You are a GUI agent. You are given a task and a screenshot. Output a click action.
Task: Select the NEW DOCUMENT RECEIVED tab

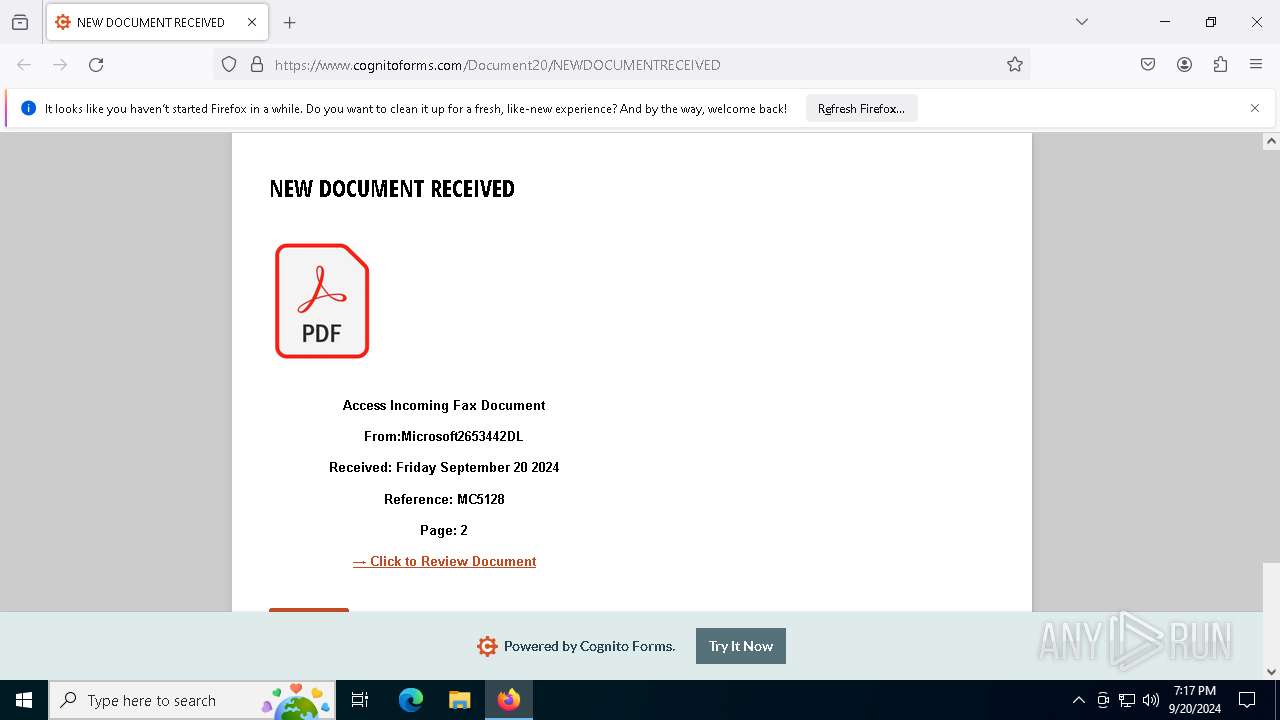(155, 22)
